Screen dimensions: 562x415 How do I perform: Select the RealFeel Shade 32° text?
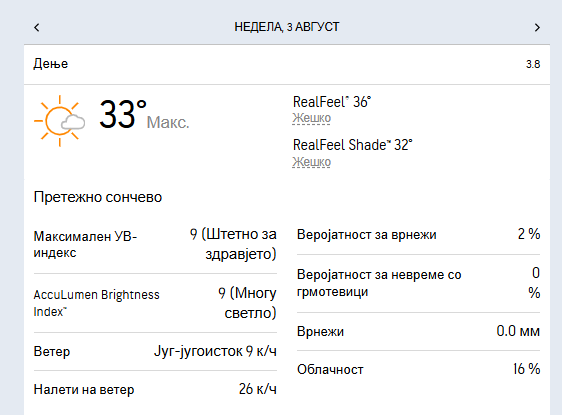[353, 145]
